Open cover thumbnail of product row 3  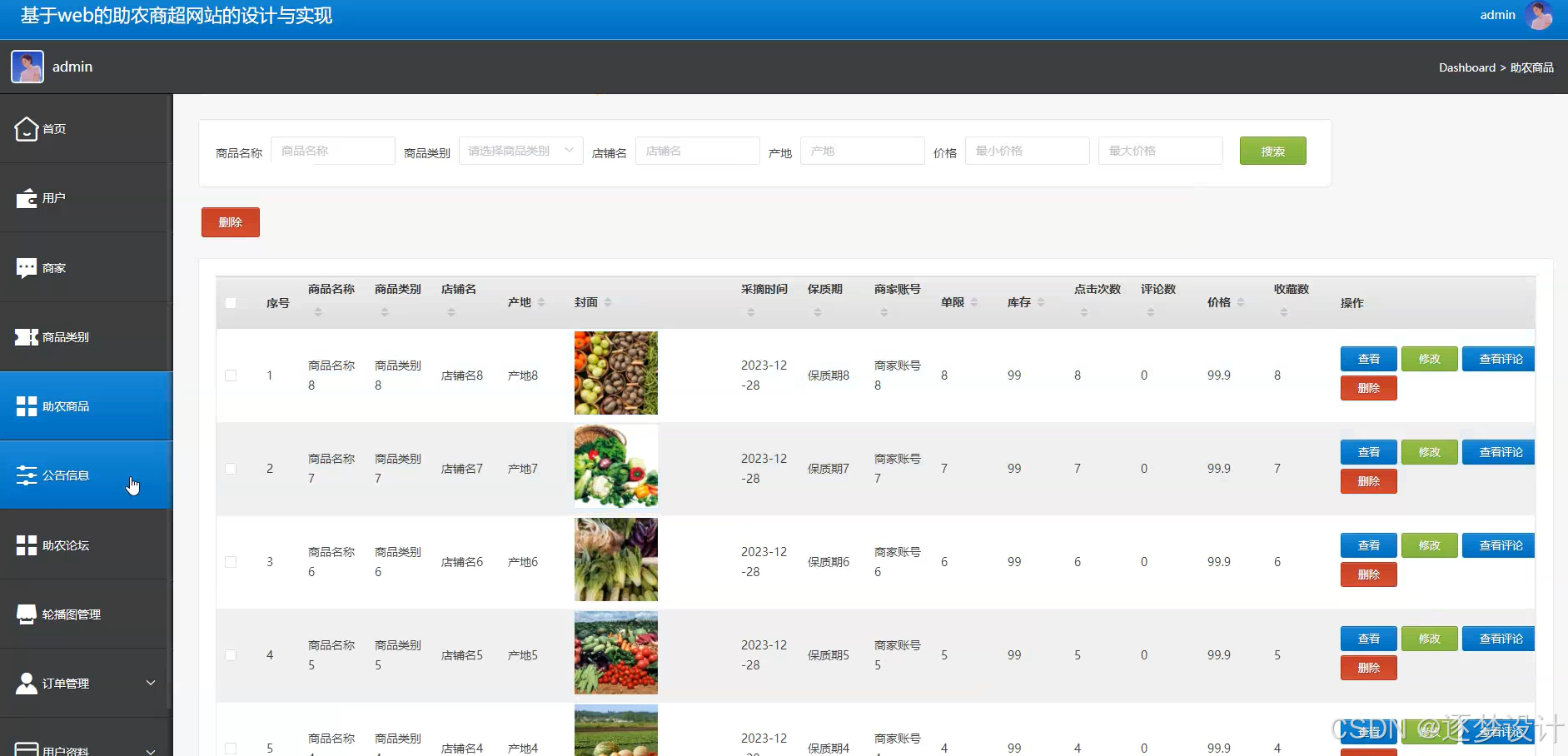[616, 560]
